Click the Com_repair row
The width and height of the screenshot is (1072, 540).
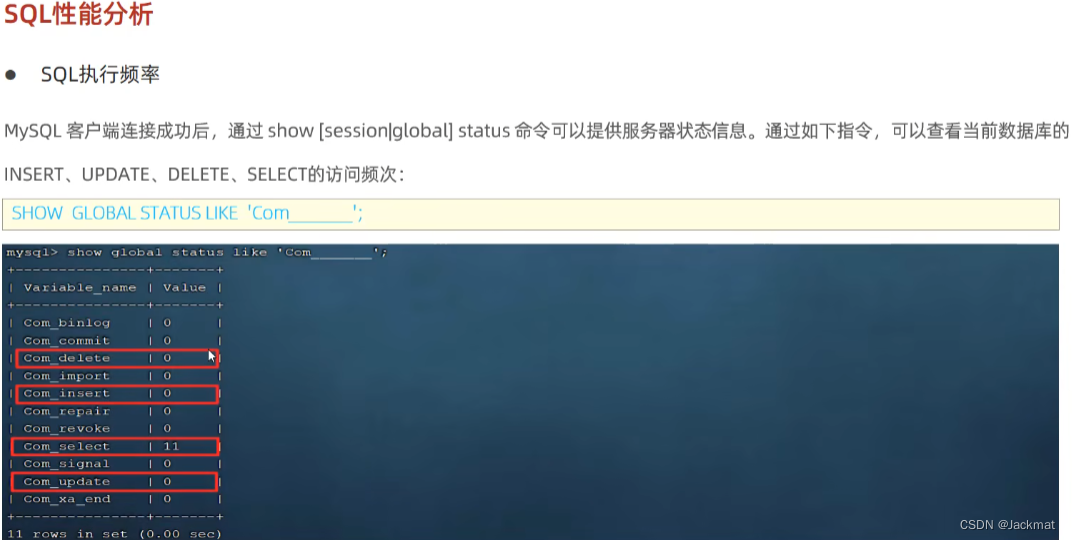(x=115, y=411)
